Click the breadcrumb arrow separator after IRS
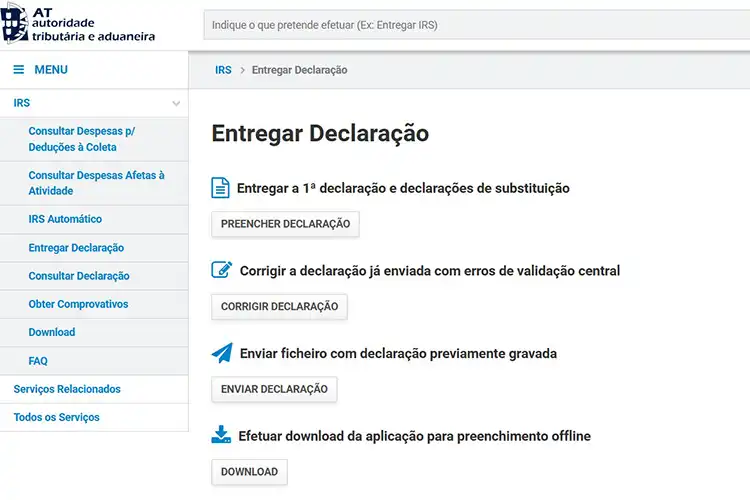 243,70
